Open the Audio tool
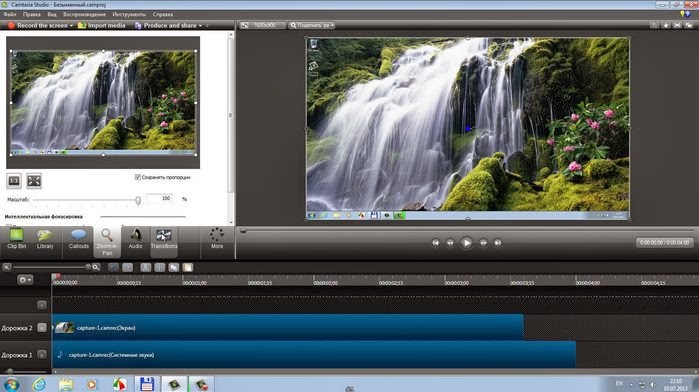 (136, 239)
